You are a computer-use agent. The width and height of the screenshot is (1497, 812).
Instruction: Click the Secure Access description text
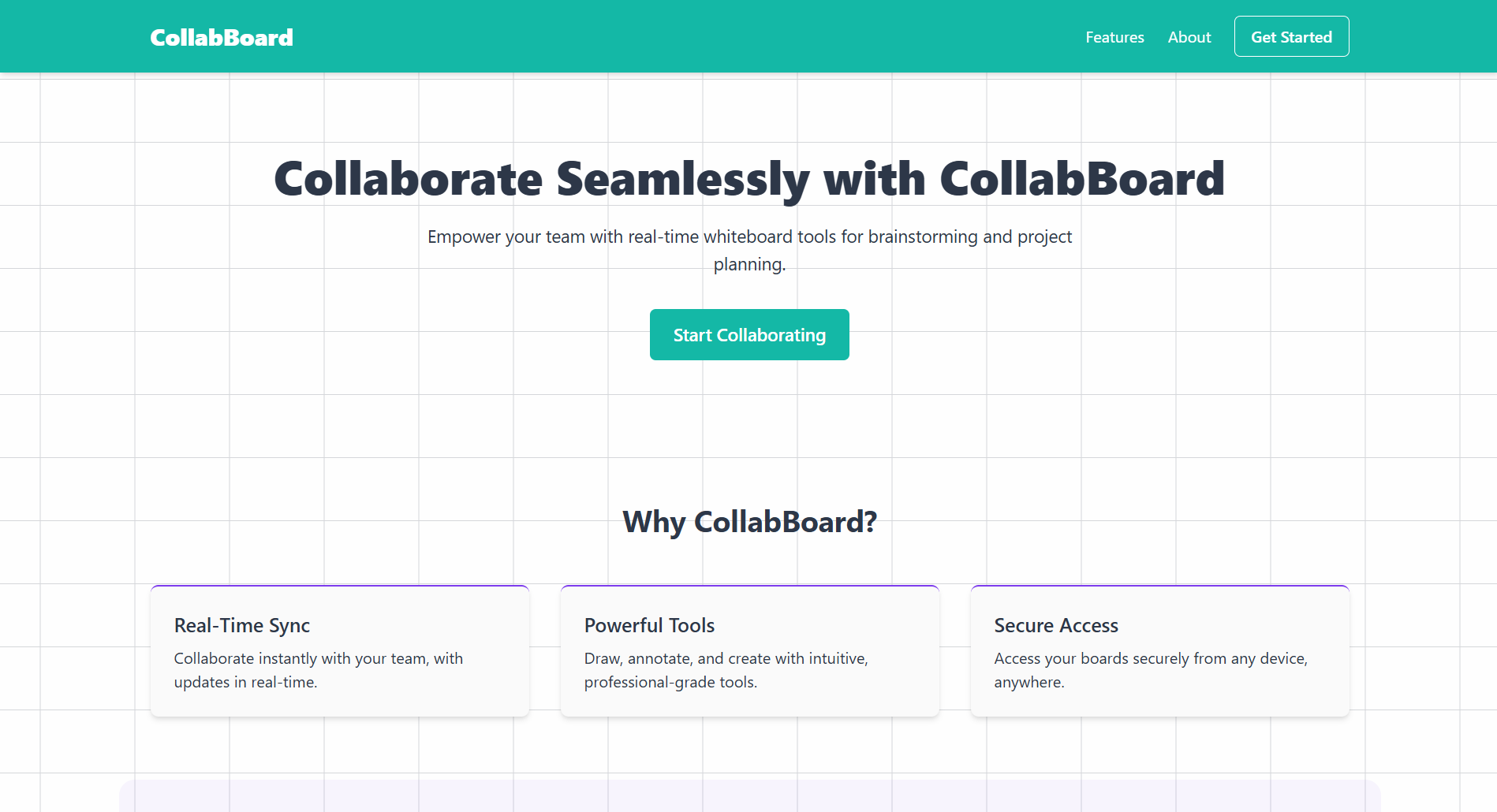(1151, 670)
